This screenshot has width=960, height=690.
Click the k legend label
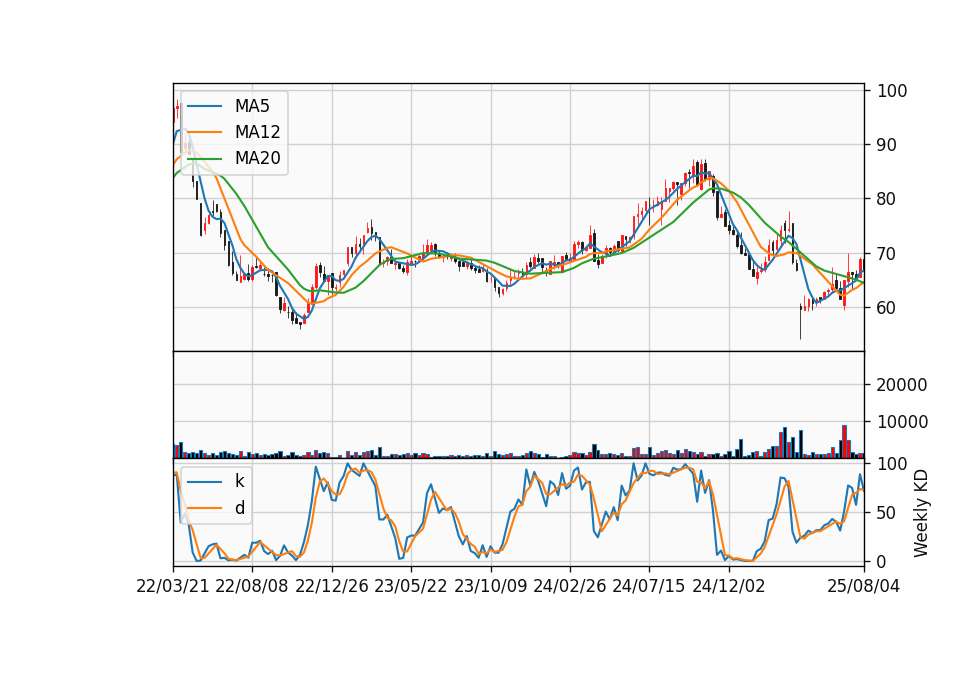[239, 481]
